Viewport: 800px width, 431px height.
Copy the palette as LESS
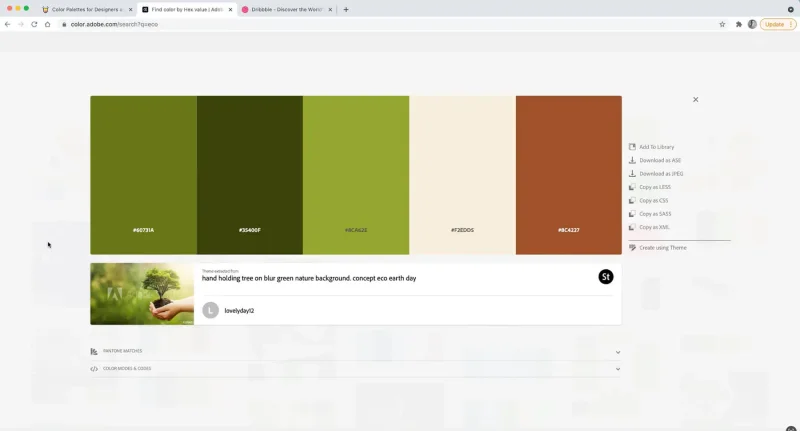click(649, 187)
